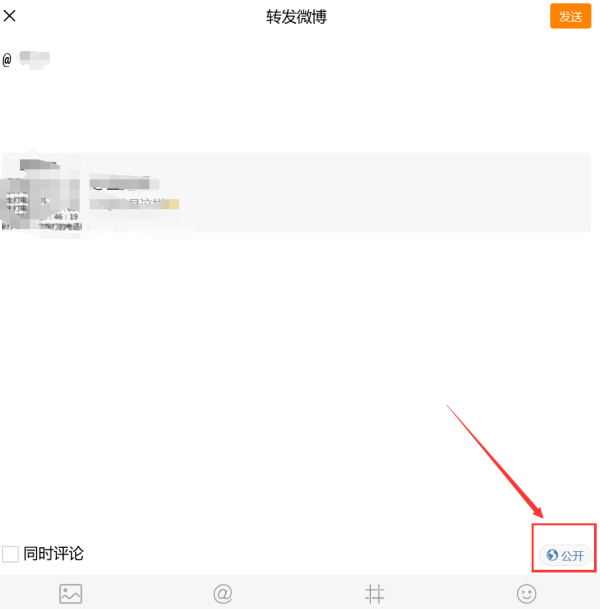Expand the 公开 visibility selector
The height and width of the screenshot is (609, 600).
tap(565, 555)
